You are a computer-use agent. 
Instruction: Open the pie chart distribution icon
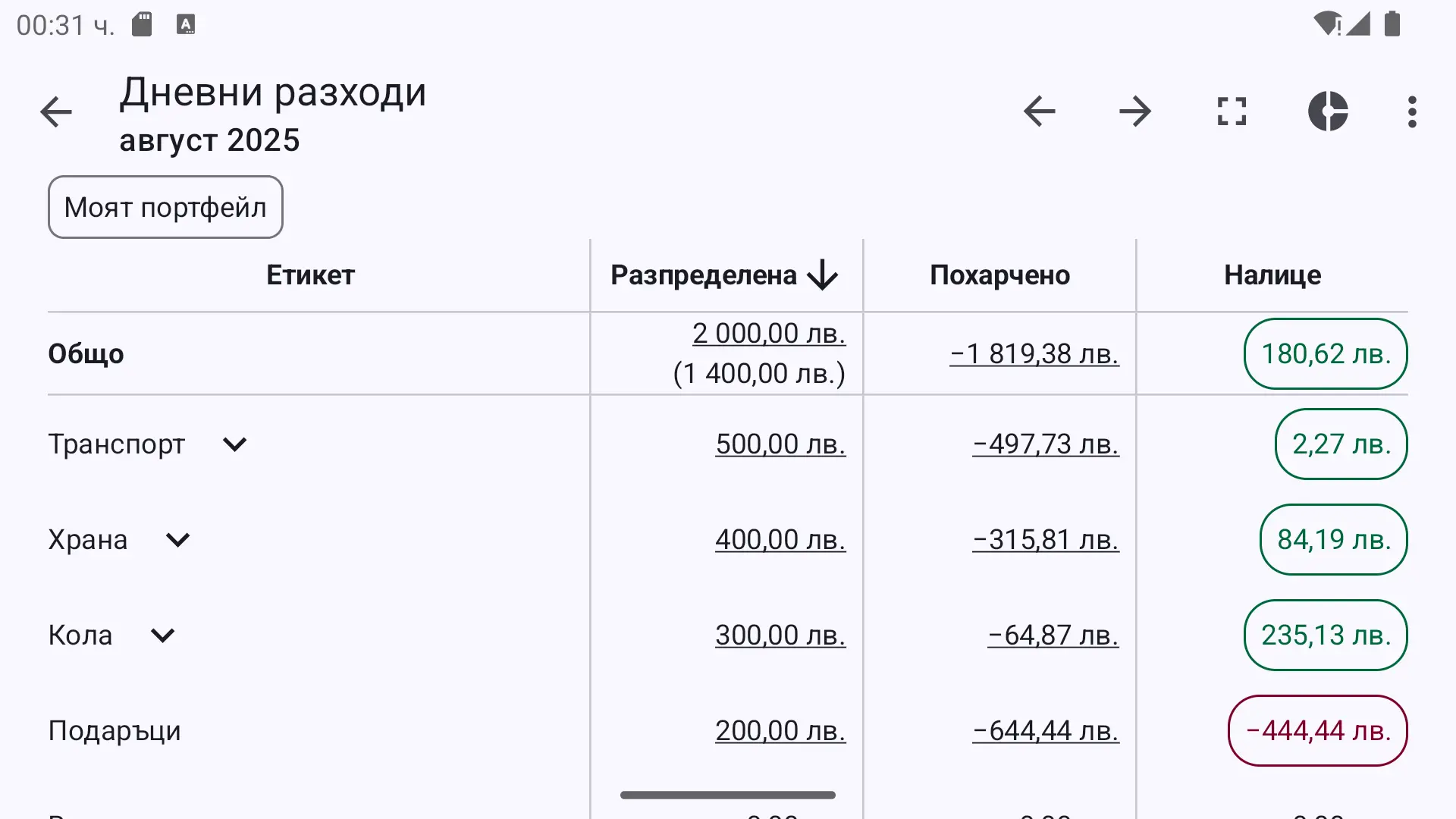point(1328,111)
